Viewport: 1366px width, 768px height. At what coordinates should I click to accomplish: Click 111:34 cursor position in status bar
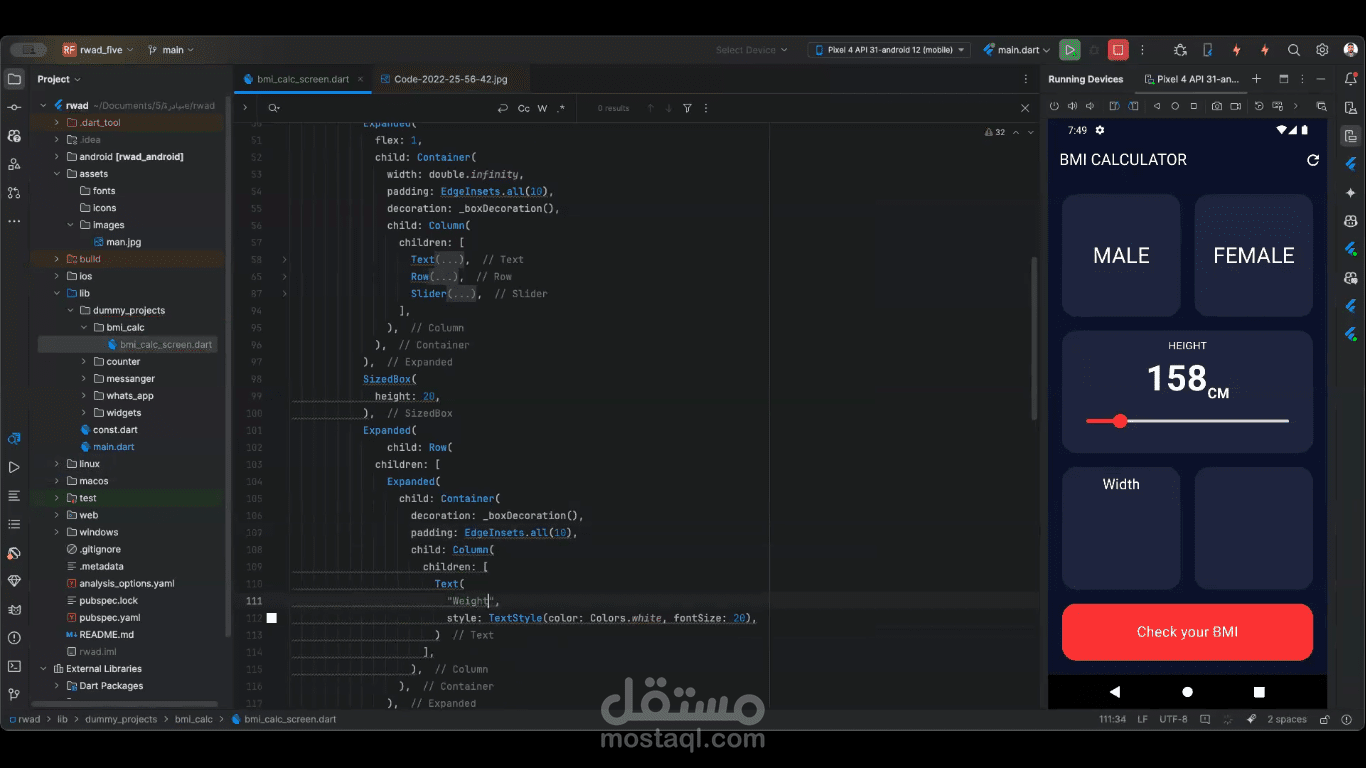pyautogui.click(x=1112, y=719)
